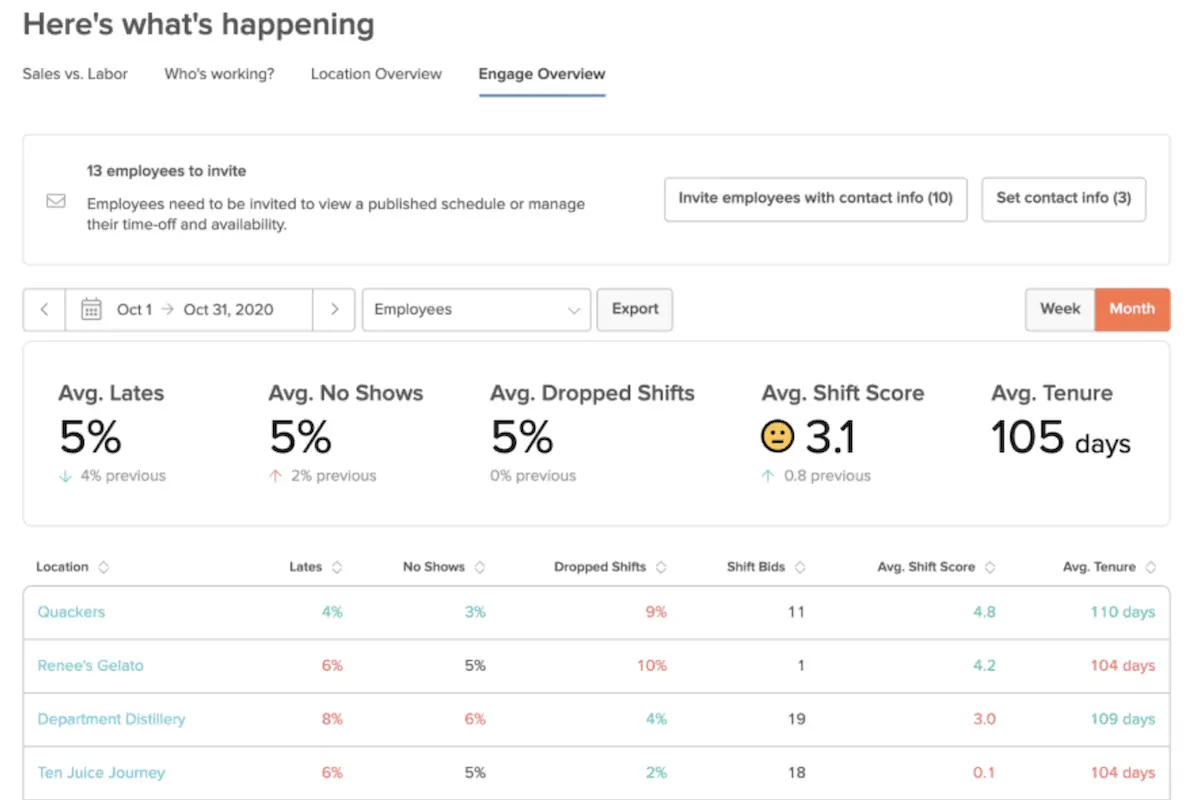Click the envelope invite icon
The height and width of the screenshot is (800, 1200).
pyautogui.click(x=56, y=201)
